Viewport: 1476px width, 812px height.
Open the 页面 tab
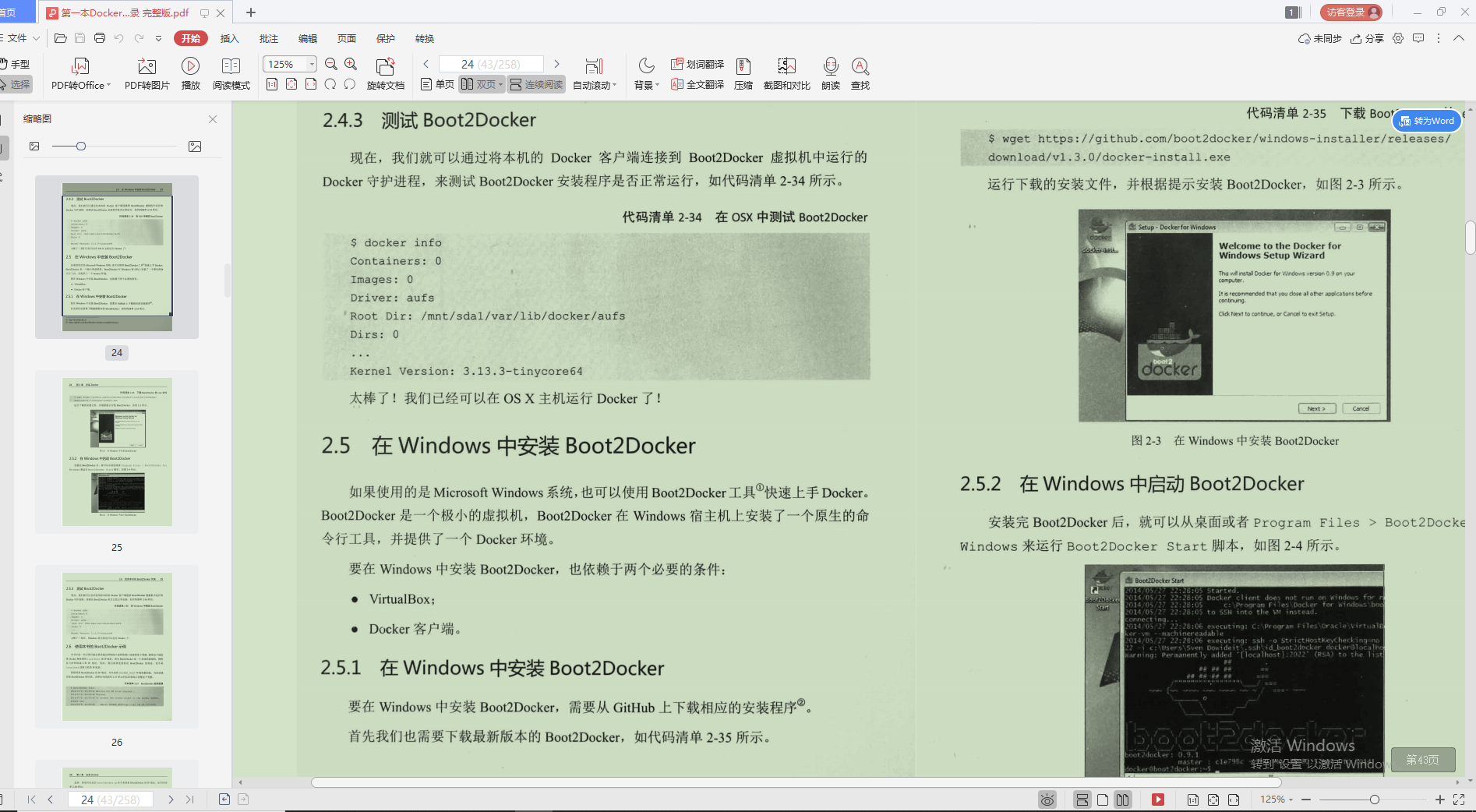(347, 38)
